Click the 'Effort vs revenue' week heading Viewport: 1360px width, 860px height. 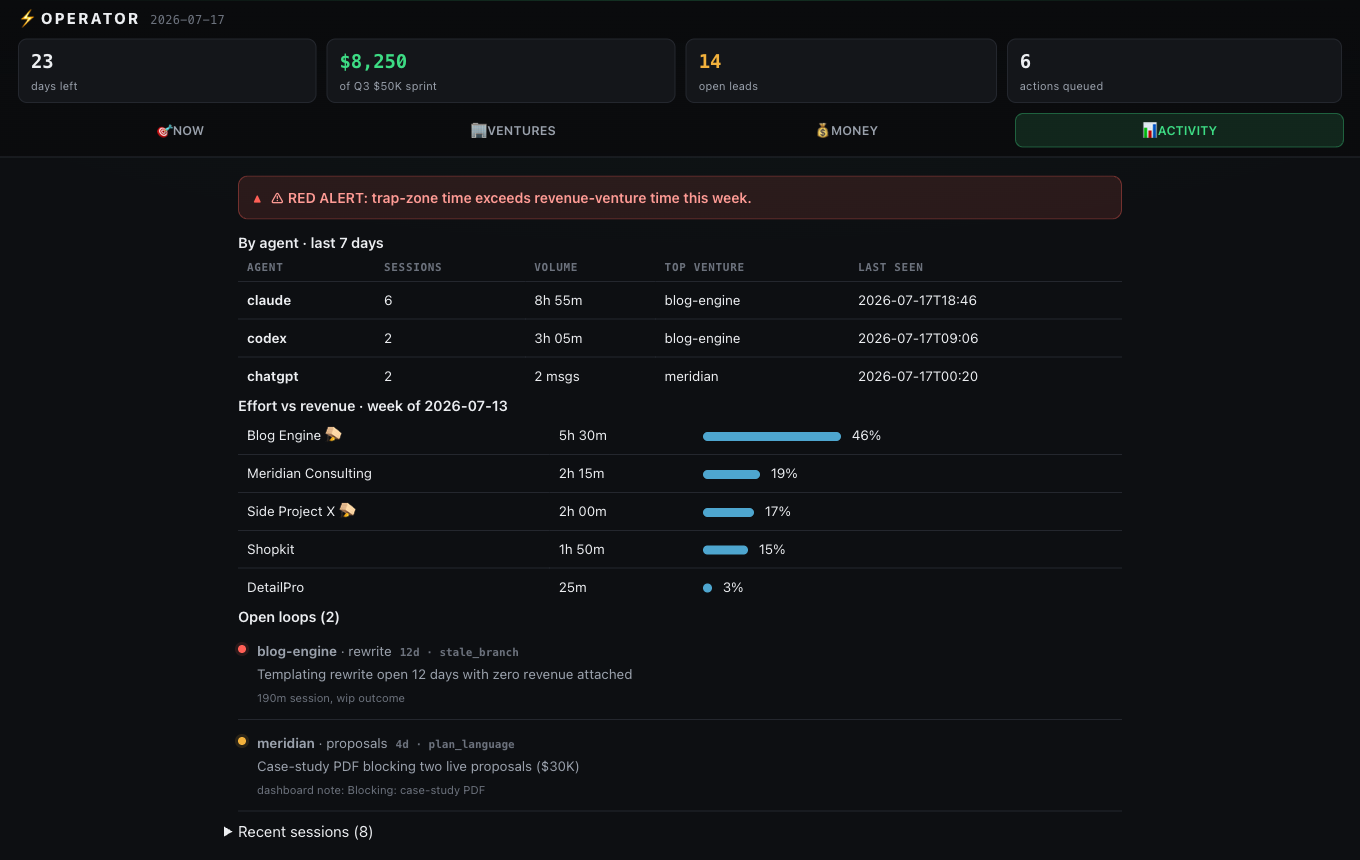click(x=373, y=406)
